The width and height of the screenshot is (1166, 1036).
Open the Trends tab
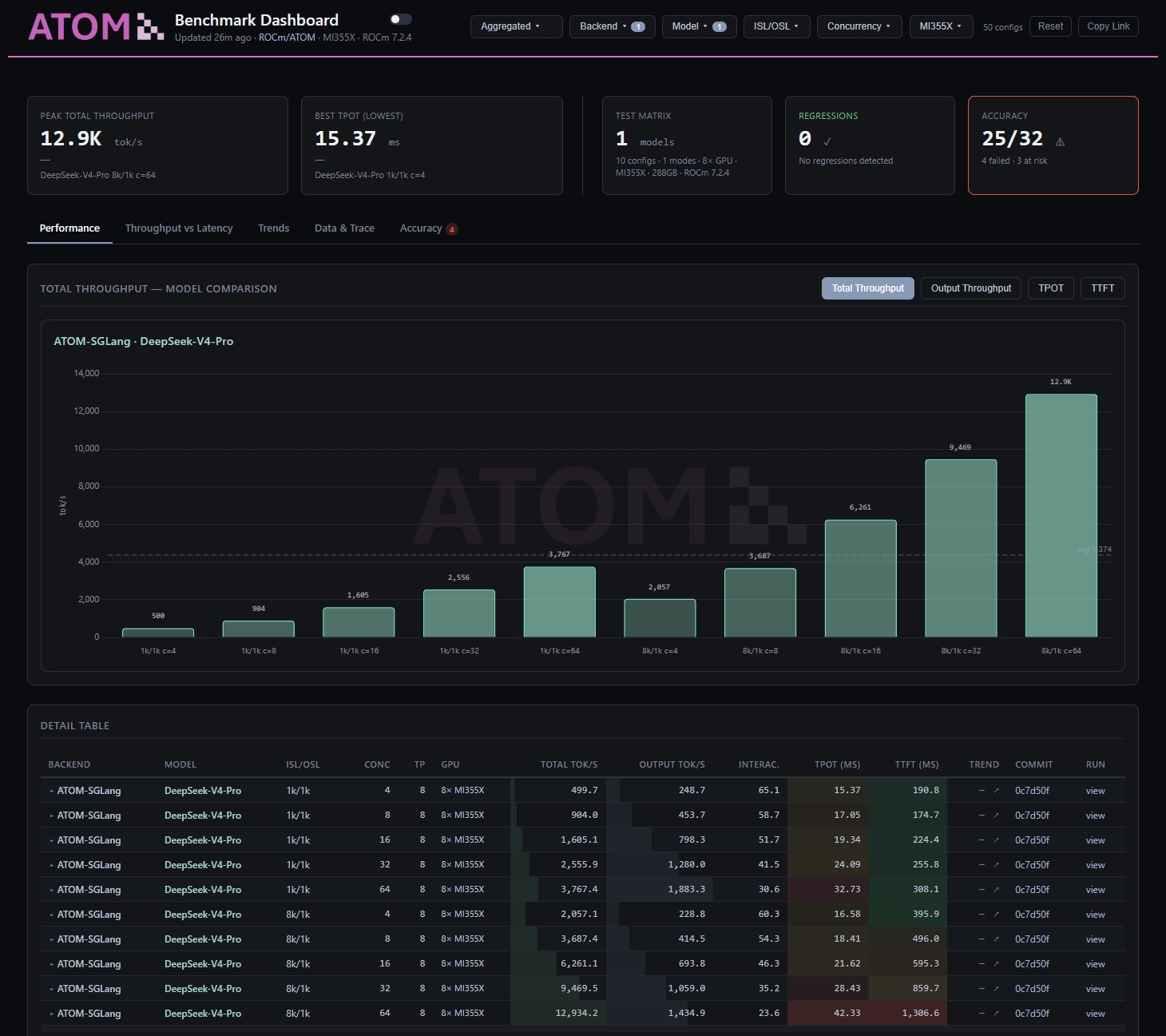[x=273, y=228]
